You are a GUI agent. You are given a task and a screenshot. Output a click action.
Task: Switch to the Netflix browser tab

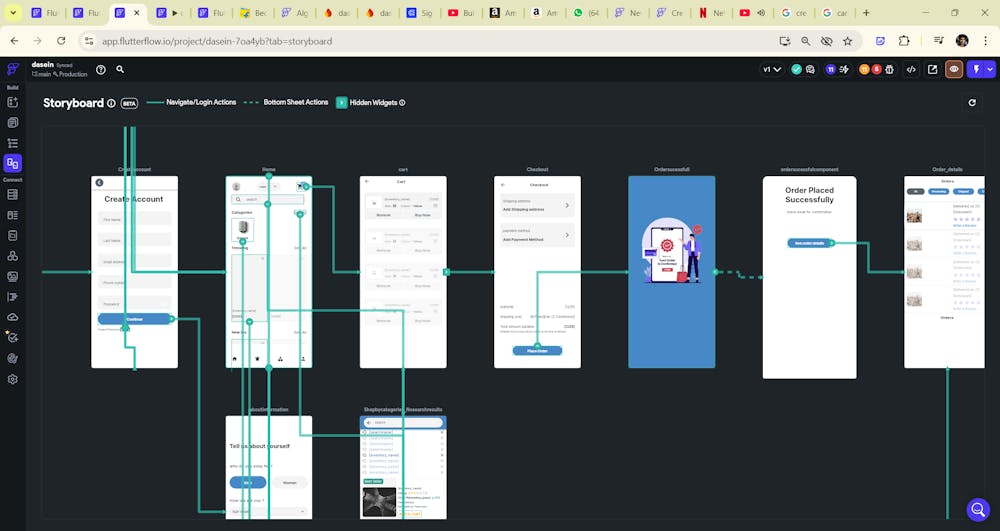(x=711, y=13)
